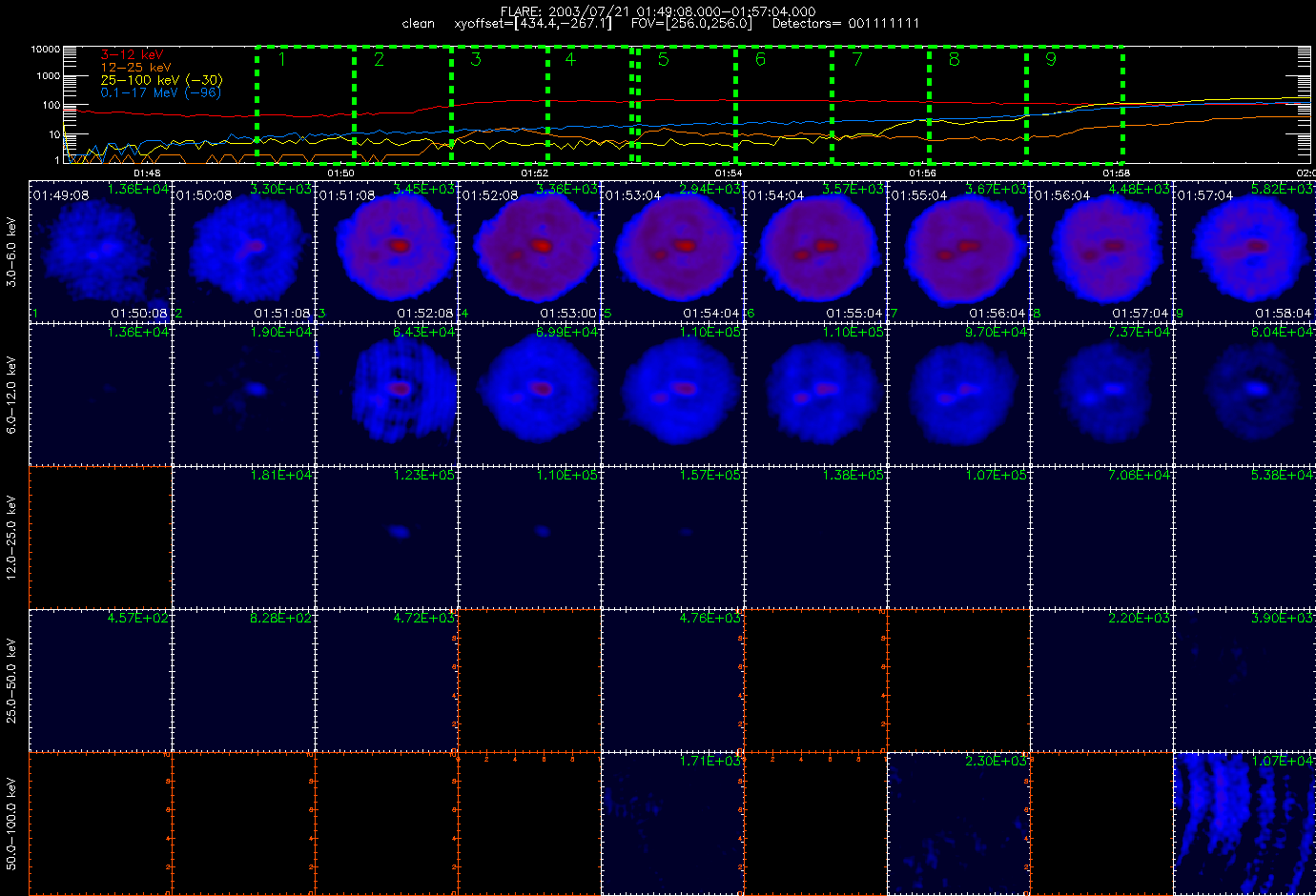The width and height of the screenshot is (1316, 896).
Task: Select the 6.0-12.0 keV image labeled 6.43E+04
Action: point(386,395)
